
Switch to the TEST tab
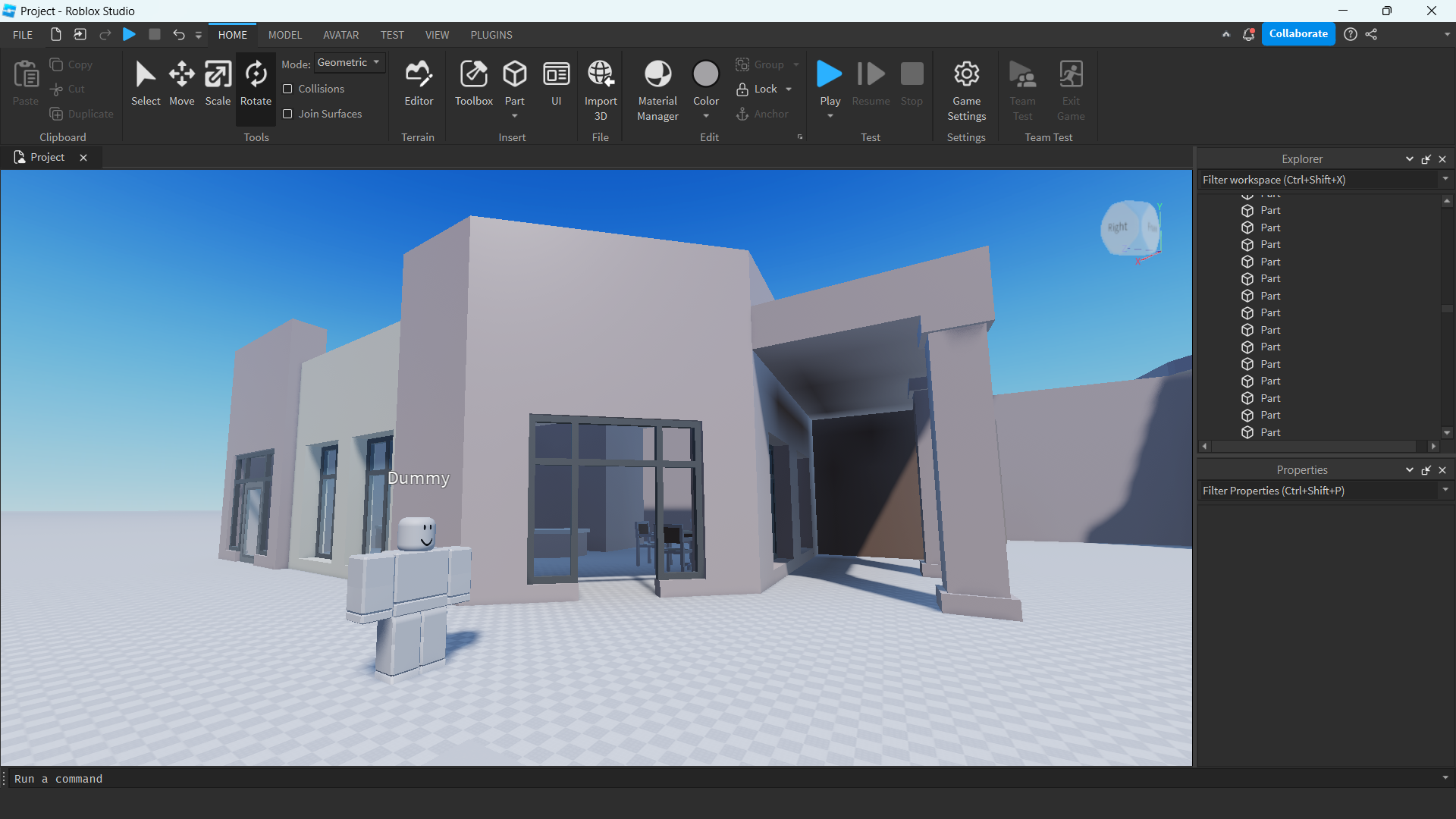tap(392, 35)
